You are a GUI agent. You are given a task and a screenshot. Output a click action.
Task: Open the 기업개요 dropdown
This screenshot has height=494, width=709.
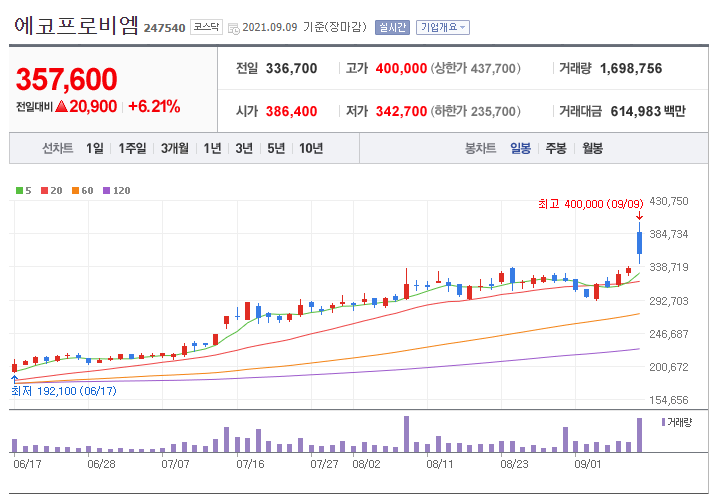click(443, 28)
